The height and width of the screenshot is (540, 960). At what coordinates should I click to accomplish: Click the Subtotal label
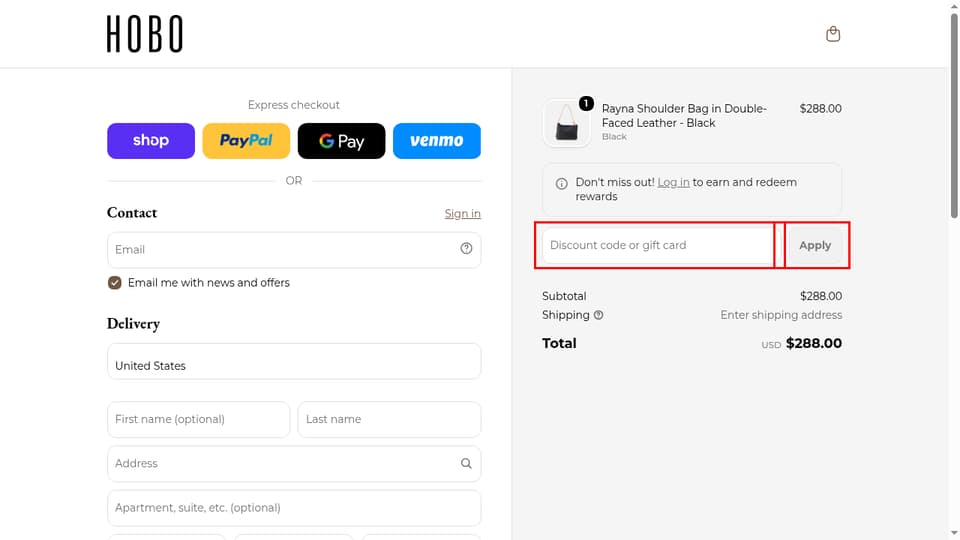click(x=564, y=296)
